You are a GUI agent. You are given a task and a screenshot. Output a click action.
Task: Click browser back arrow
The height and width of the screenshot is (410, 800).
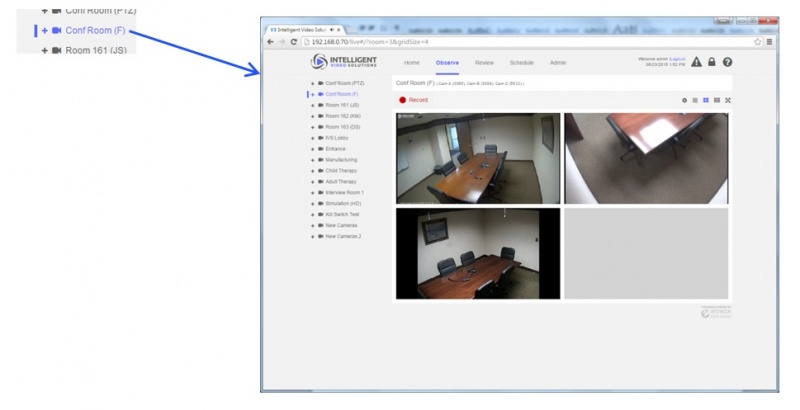[x=270, y=42]
